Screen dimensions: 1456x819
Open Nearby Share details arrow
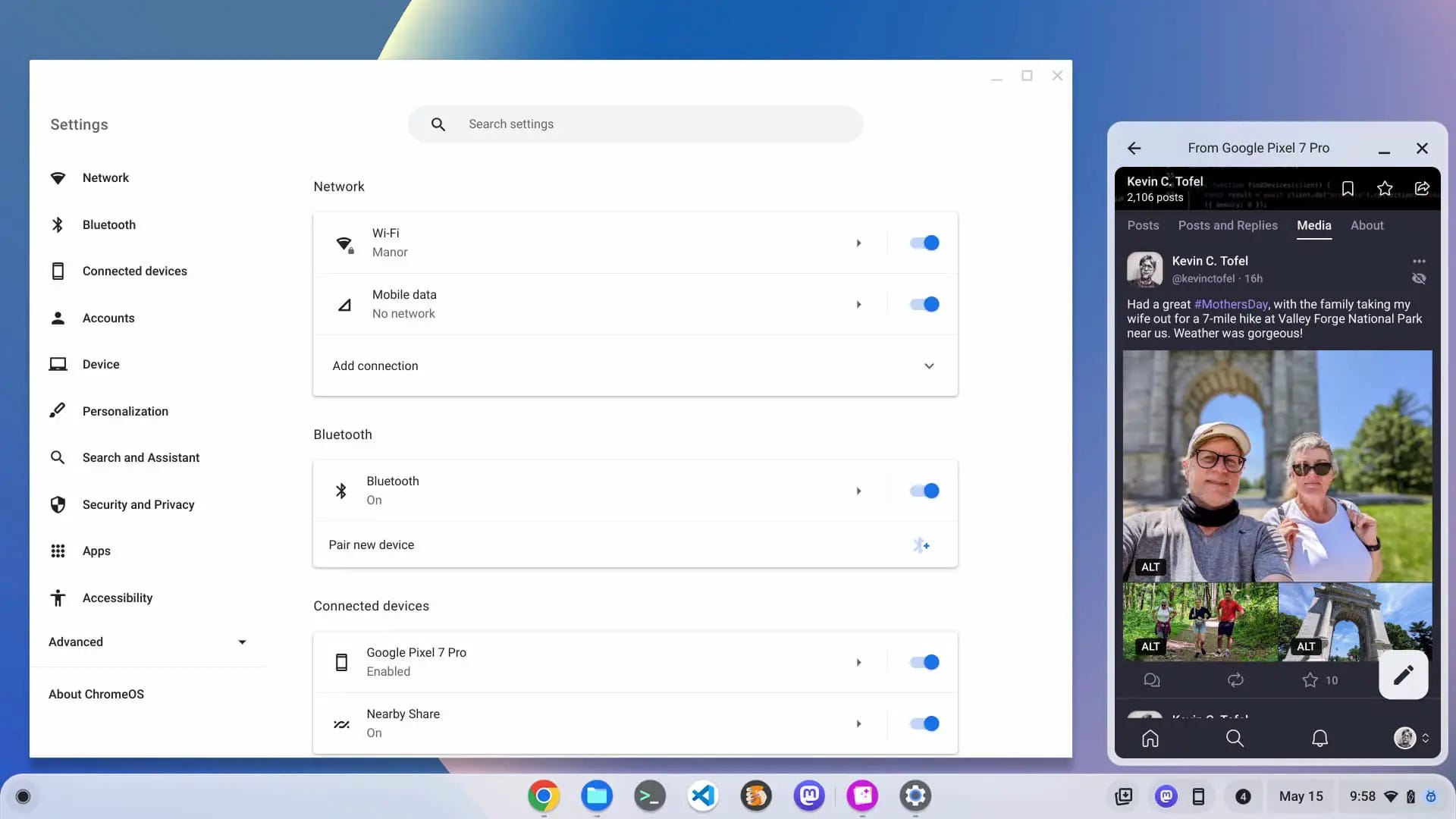(x=858, y=724)
